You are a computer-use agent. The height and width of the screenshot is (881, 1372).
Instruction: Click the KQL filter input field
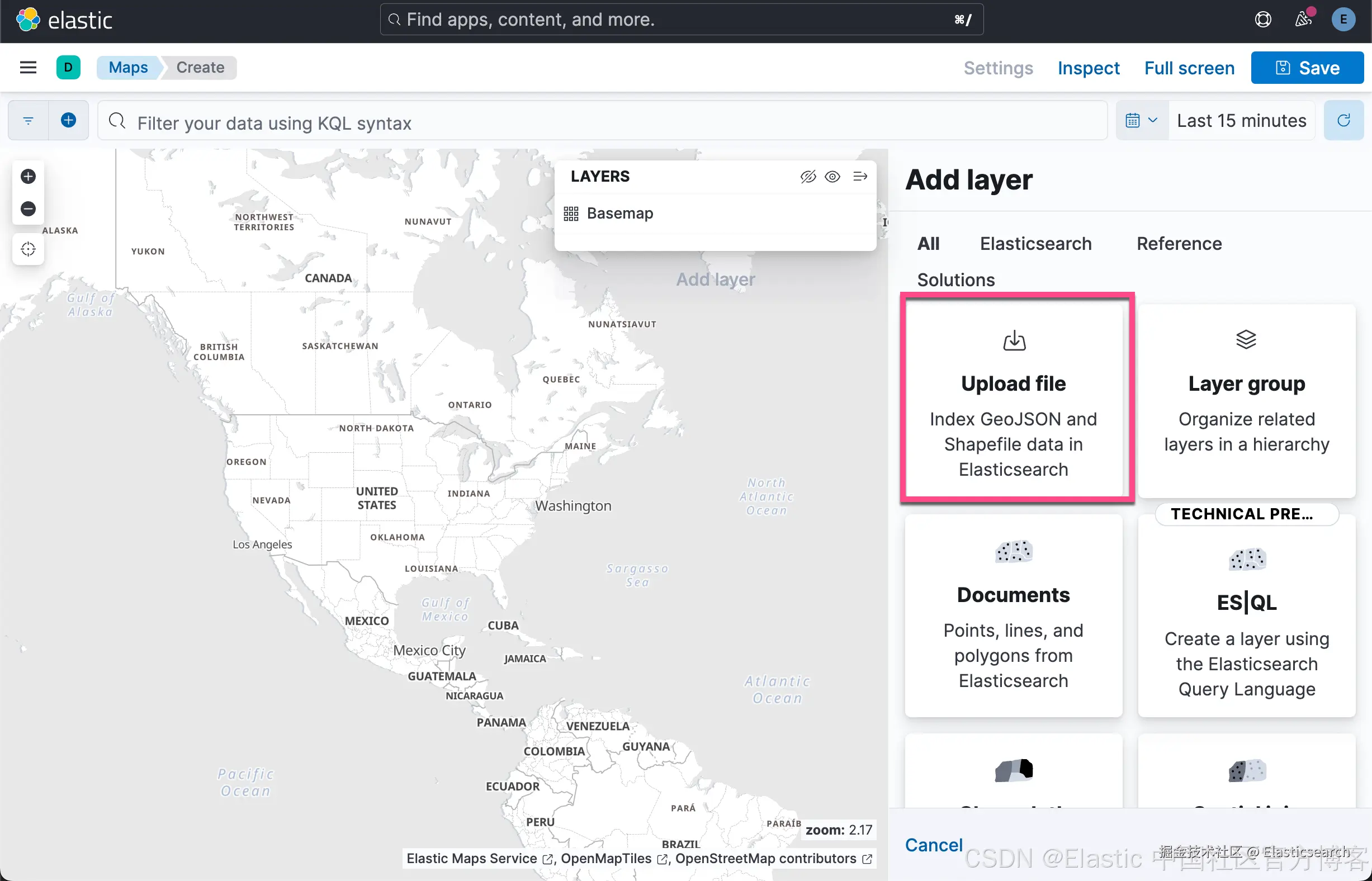click(601, 123)
